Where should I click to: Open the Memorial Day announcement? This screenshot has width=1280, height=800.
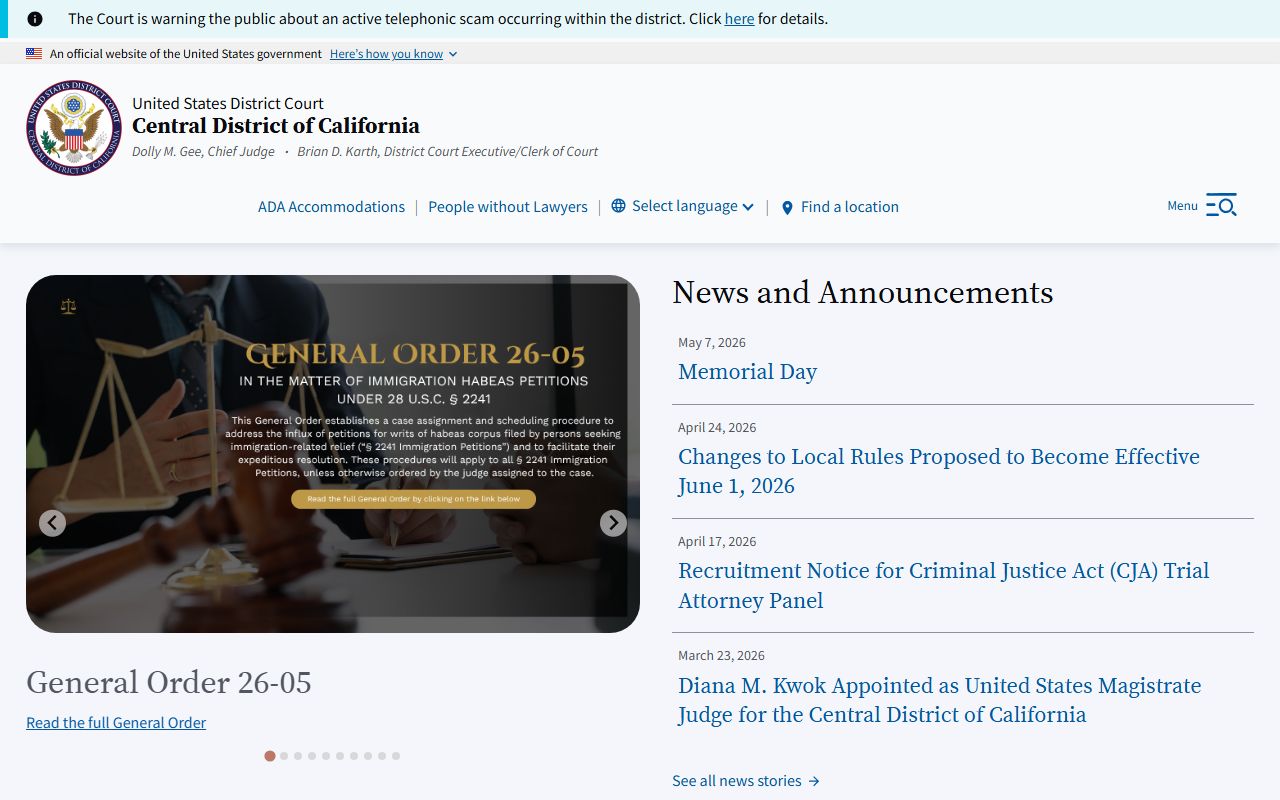click(x=747, y=372)
